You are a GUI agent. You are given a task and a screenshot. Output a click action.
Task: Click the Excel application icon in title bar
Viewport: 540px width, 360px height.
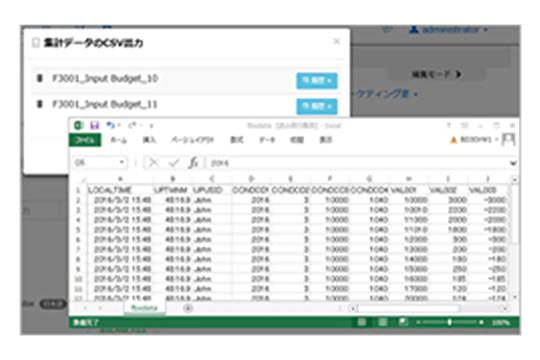point(79,125)
